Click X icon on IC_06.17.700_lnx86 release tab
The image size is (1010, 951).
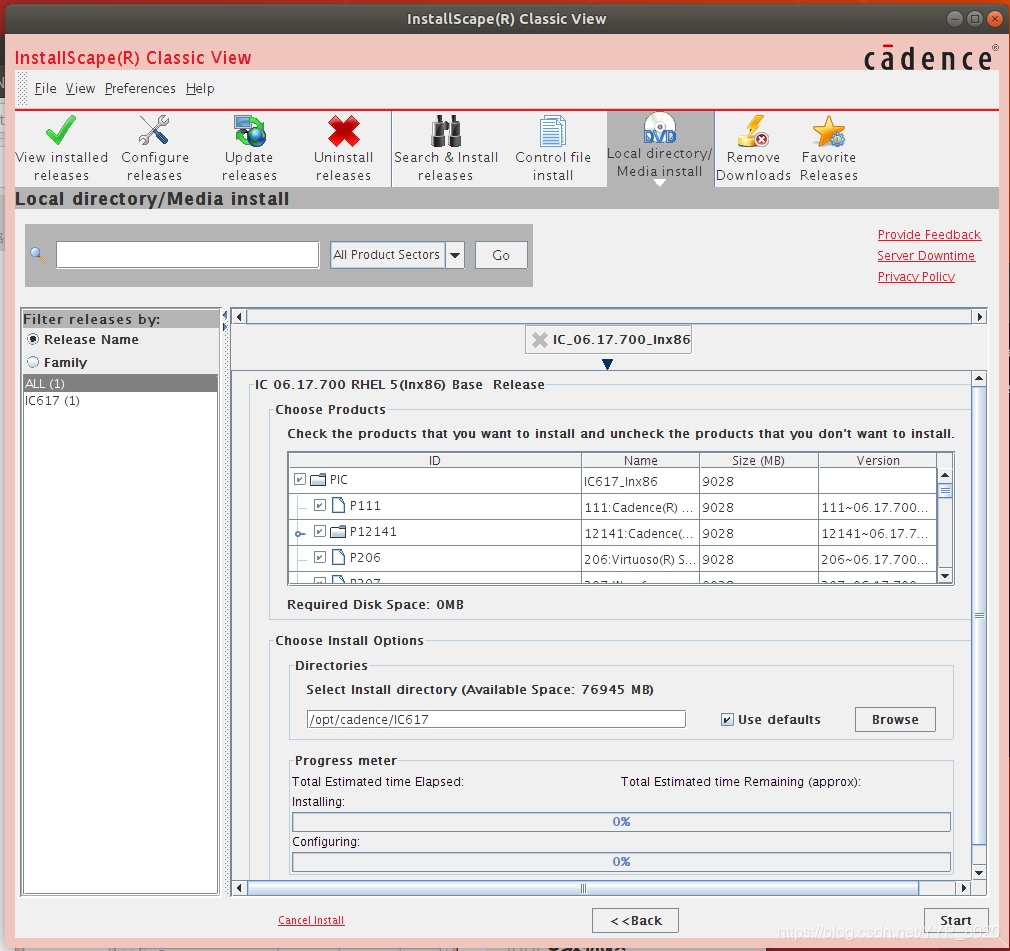tap(540, 340)
